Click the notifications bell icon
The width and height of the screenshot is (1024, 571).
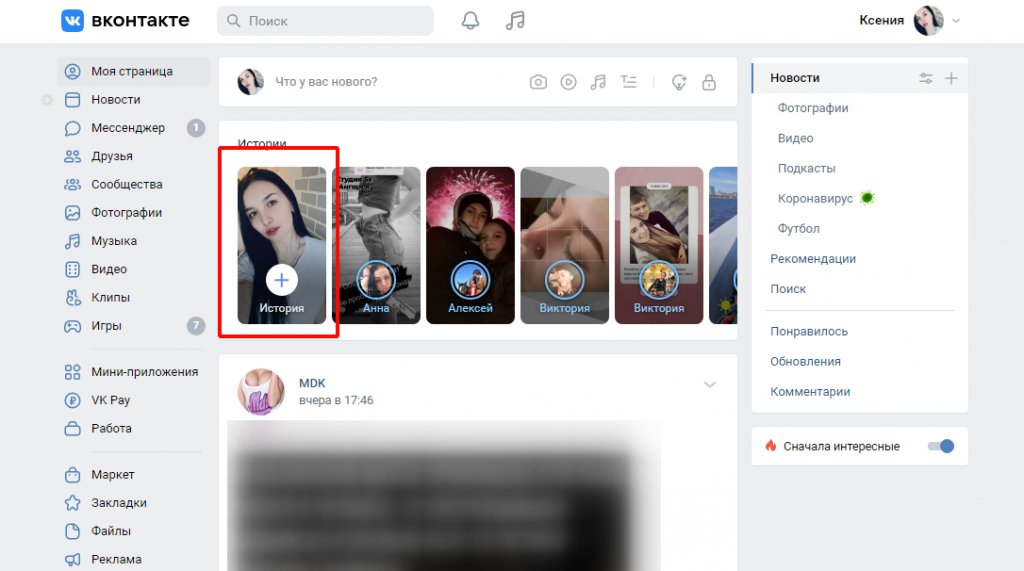point(470,21)
